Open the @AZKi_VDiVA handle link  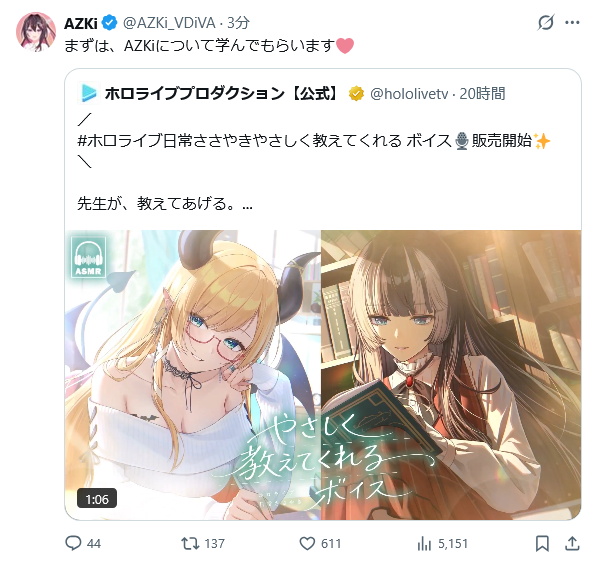(x=169, y=23)
